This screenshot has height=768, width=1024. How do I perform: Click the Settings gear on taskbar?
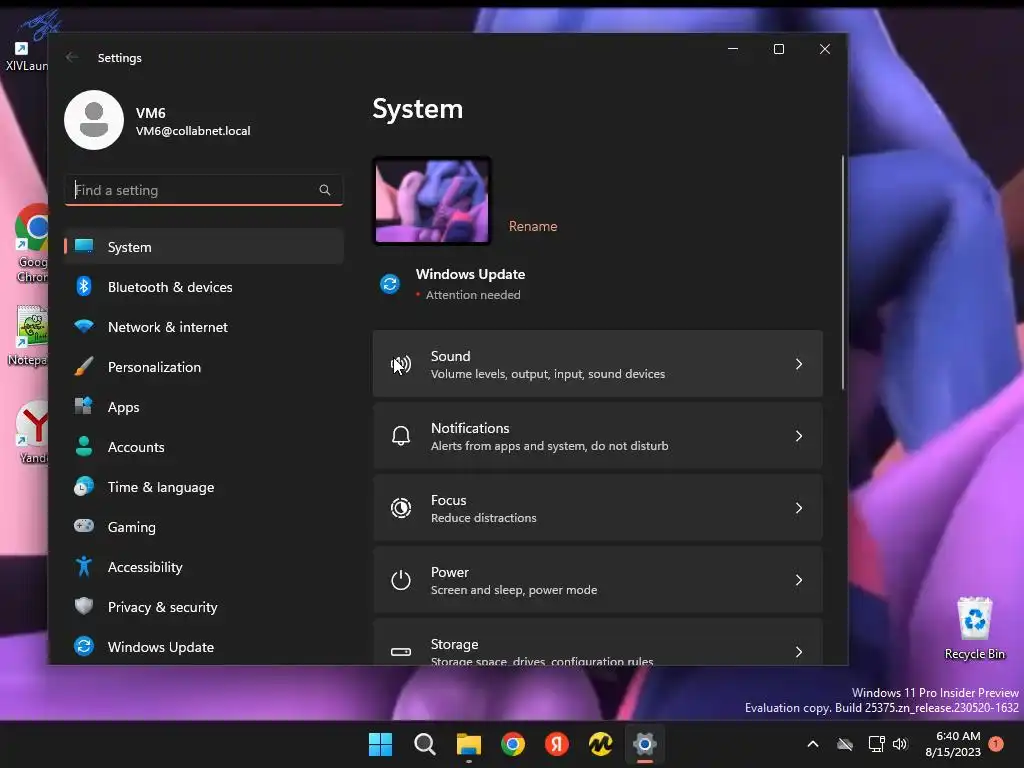pyautogui.click(x=645, y=744)
